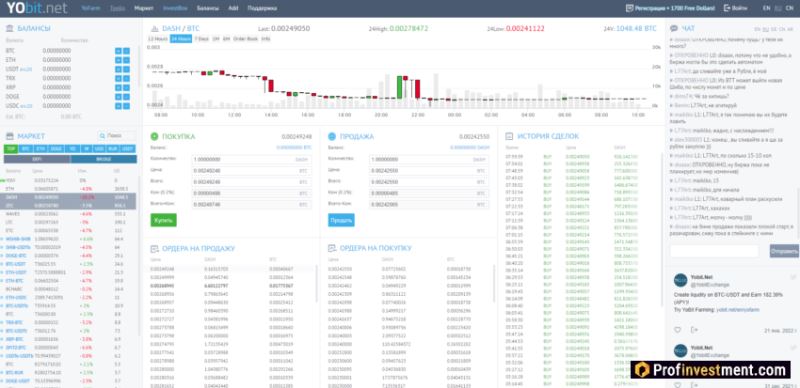
Task: Click the Отправить chat send button
Action: [784, 251]
